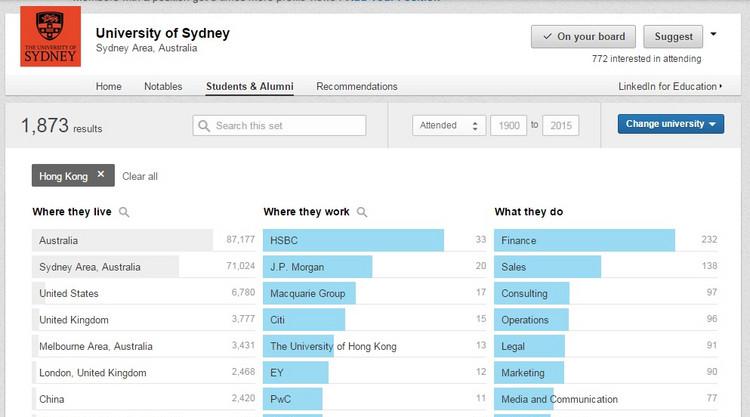Click search icon next to Where they work
Image resolution: width=750 pixels, height=417 pixels.
coord(362,212)
